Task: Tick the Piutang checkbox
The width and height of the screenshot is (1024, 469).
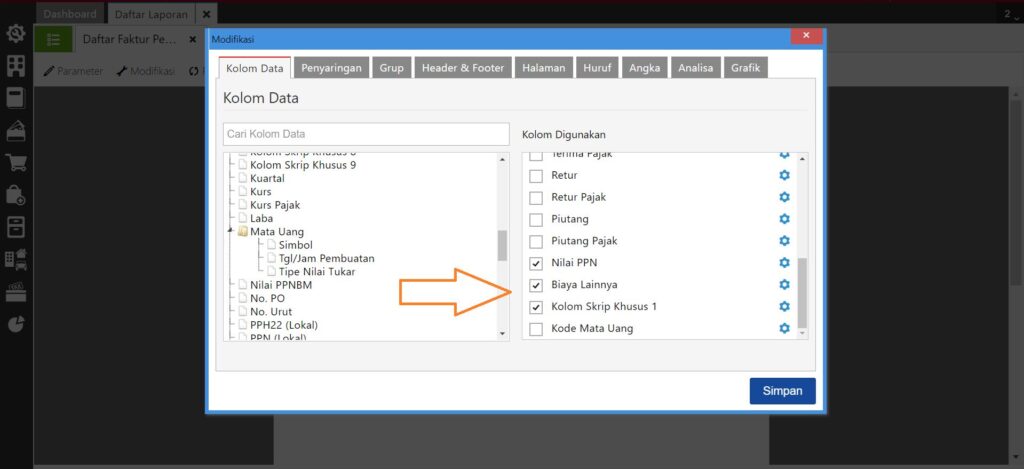Action: pos(536,219)
